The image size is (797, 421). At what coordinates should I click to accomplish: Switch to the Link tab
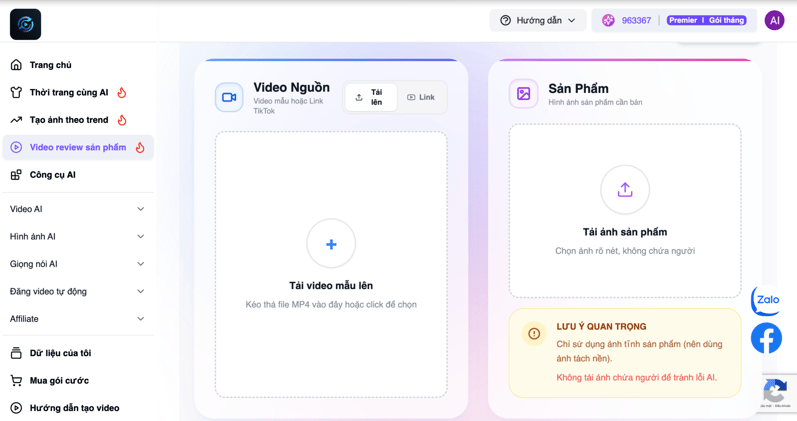(x=421, y=97)
